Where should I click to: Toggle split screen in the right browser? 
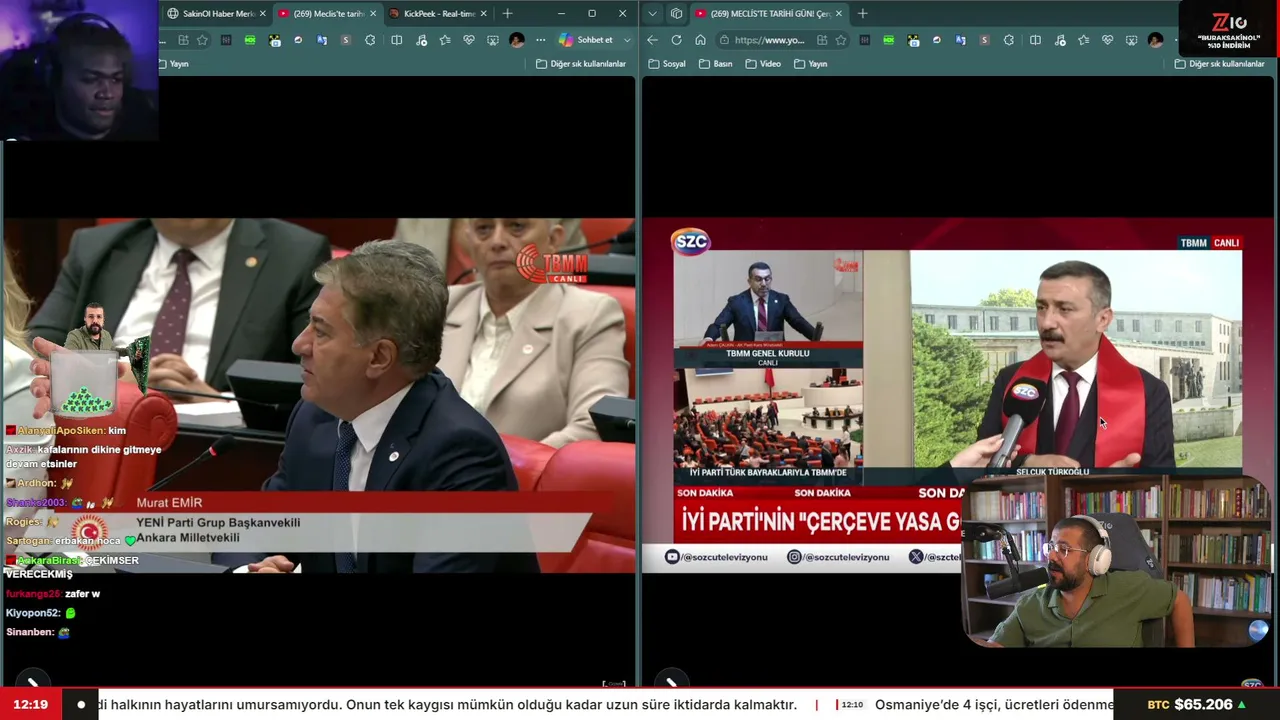pyautogui.click(x=1035, y=40)
